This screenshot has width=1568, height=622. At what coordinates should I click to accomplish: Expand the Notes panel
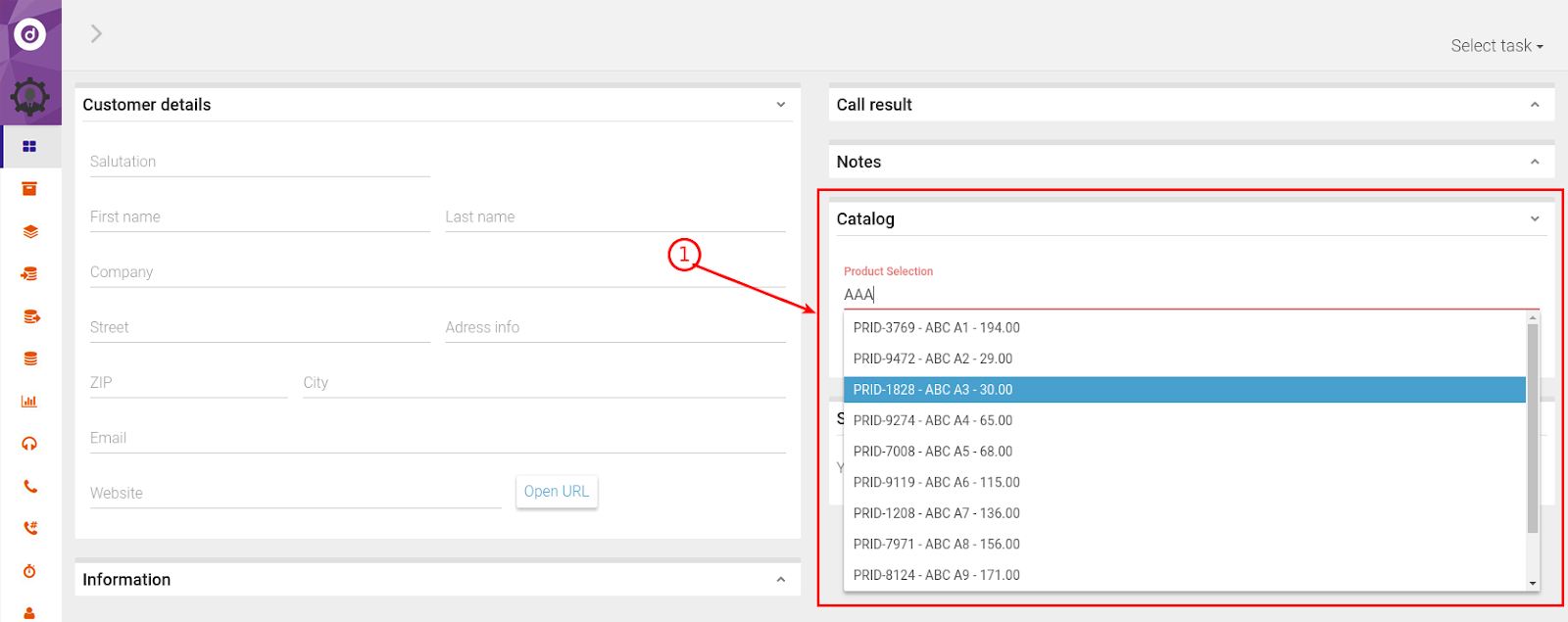coord(1534,162)
